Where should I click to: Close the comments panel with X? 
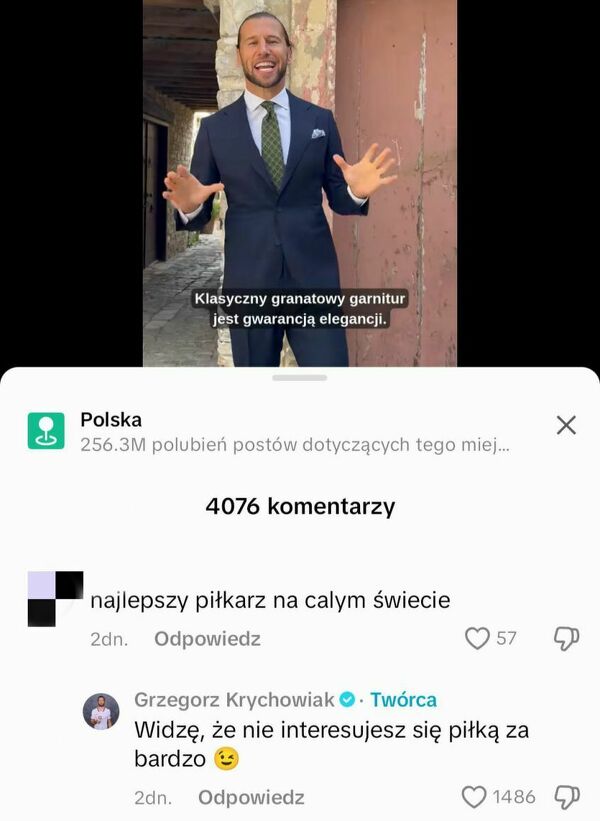coord(566,425)
